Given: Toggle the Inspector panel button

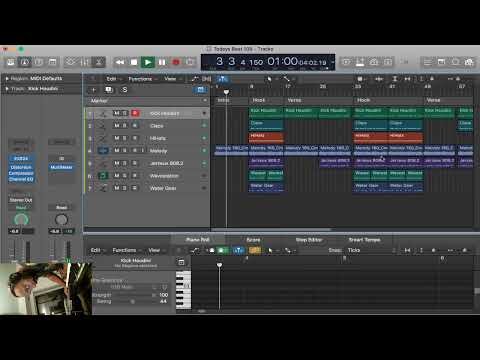Looking at the screenshot, I should pos(25,62).
